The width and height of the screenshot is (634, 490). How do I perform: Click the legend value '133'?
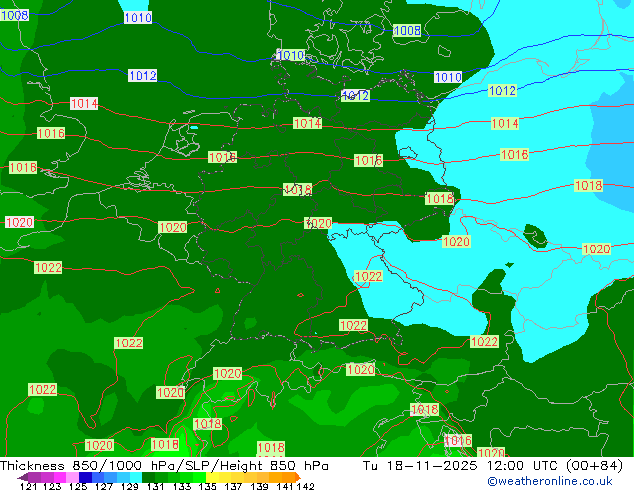click(182, 486)
